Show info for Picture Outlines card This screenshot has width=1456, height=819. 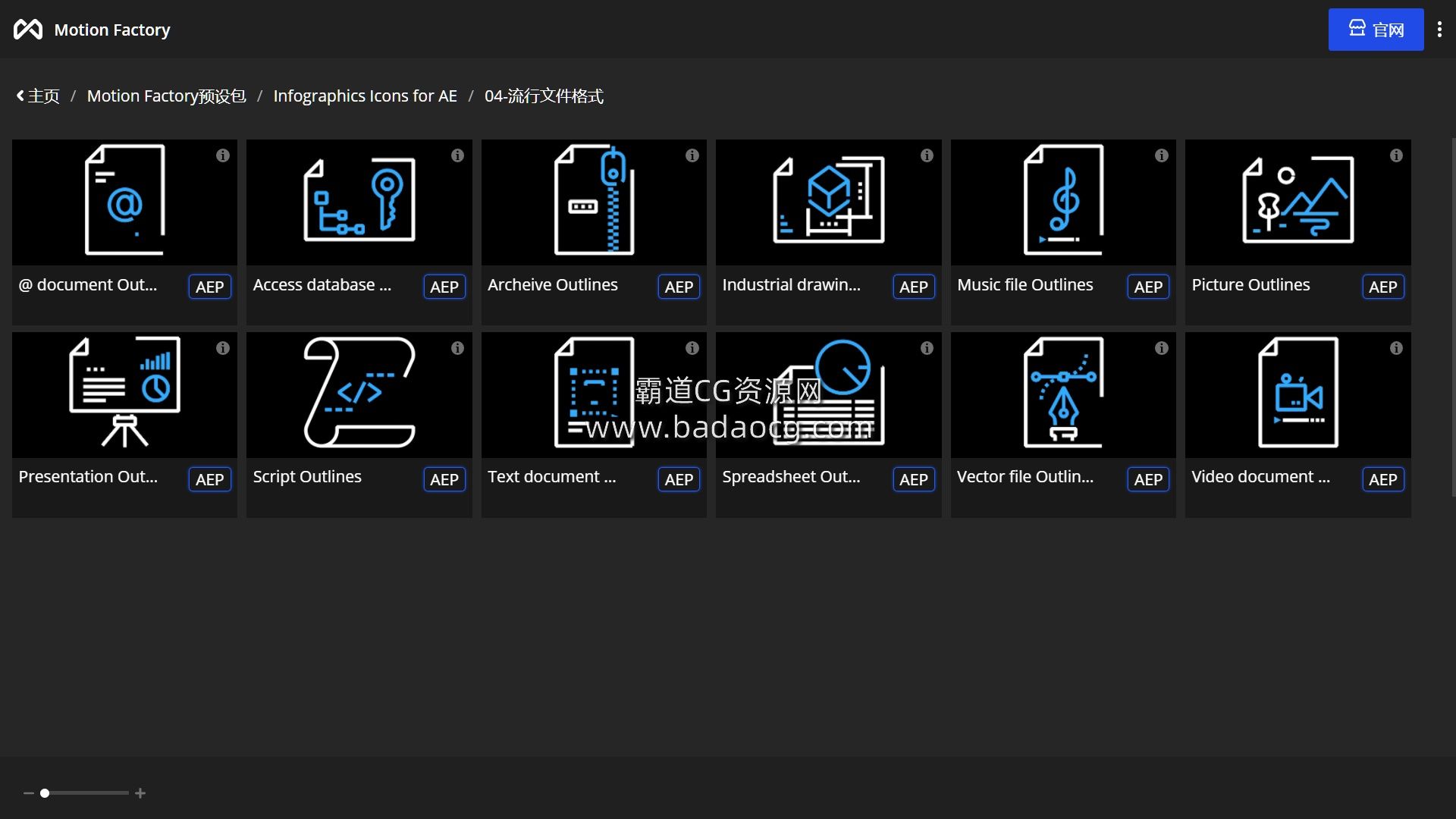click(x=1396, y=155)
